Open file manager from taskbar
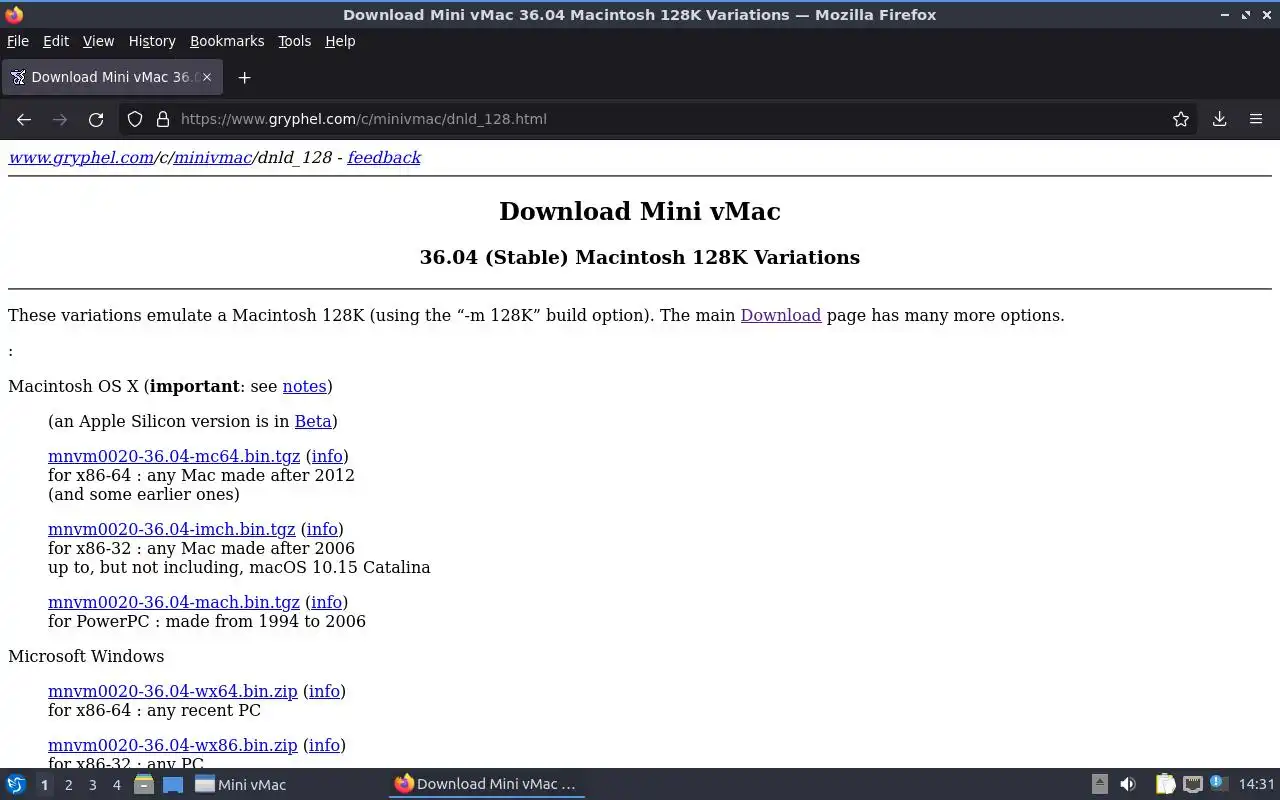 144,785
